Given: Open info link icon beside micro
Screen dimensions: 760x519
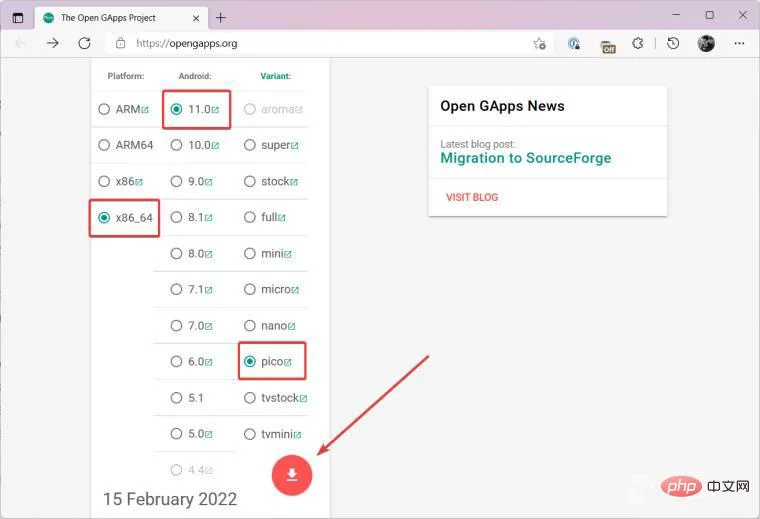Looking at the screenshot, I should point(295,290).
